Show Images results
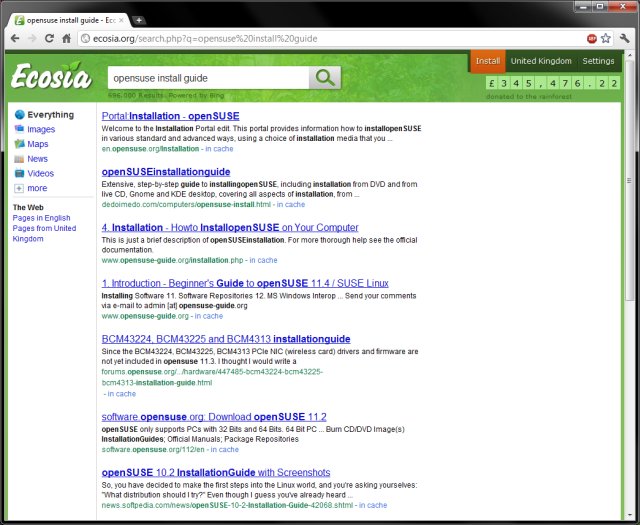640x525 pixels. (41, 129)
